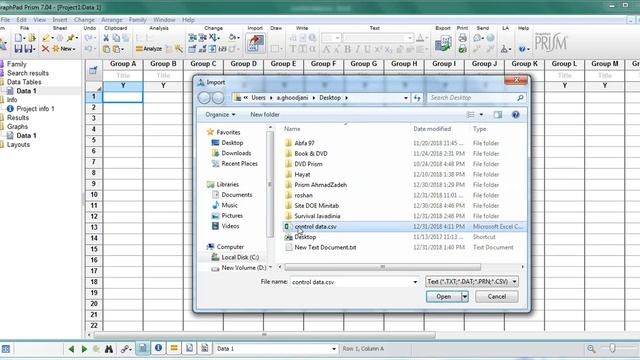The width and height of the screenshot is (640, 360).
Task: Click the Export toolbar icon
Action: [443, 43]
